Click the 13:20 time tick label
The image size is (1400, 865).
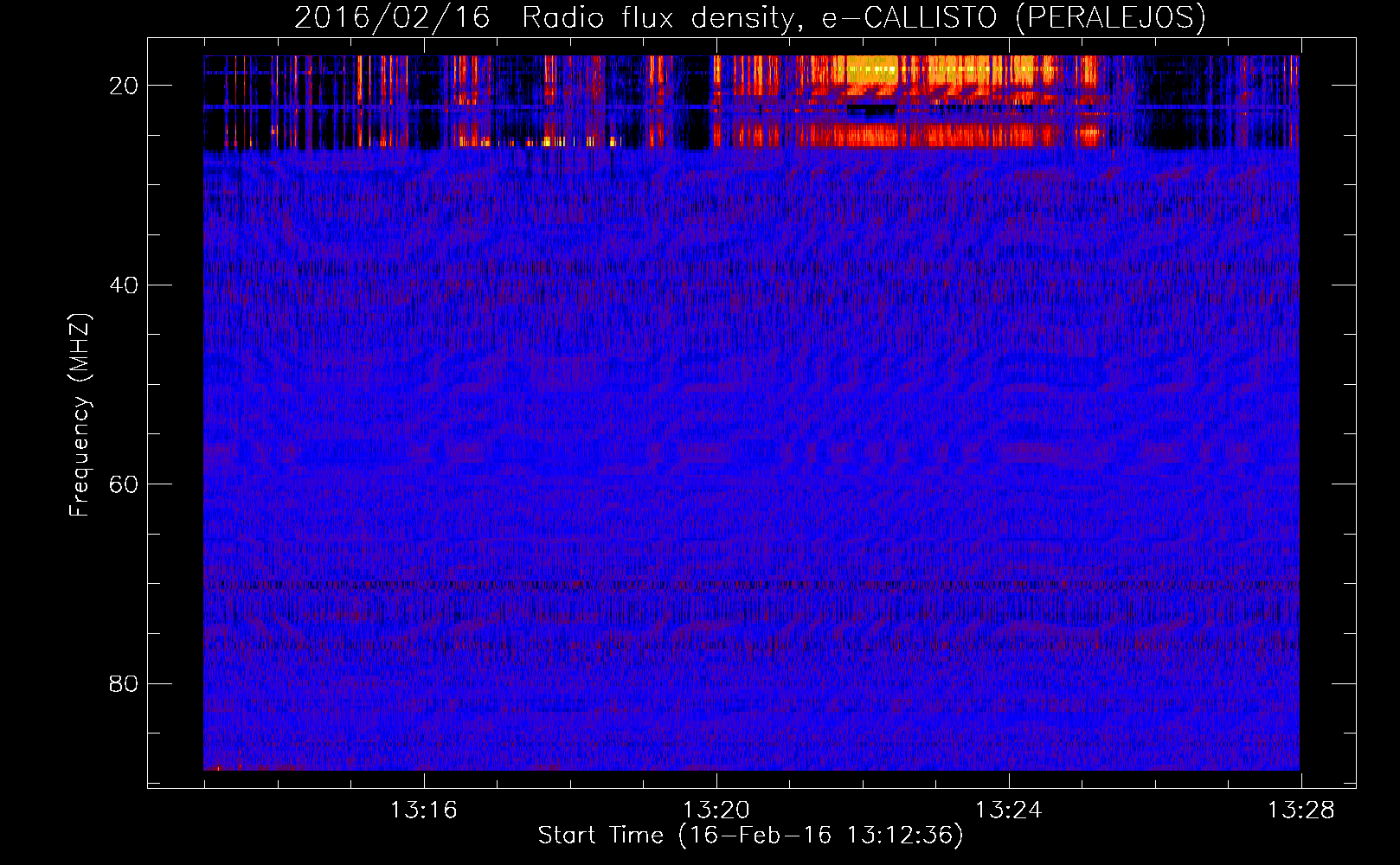716,811
